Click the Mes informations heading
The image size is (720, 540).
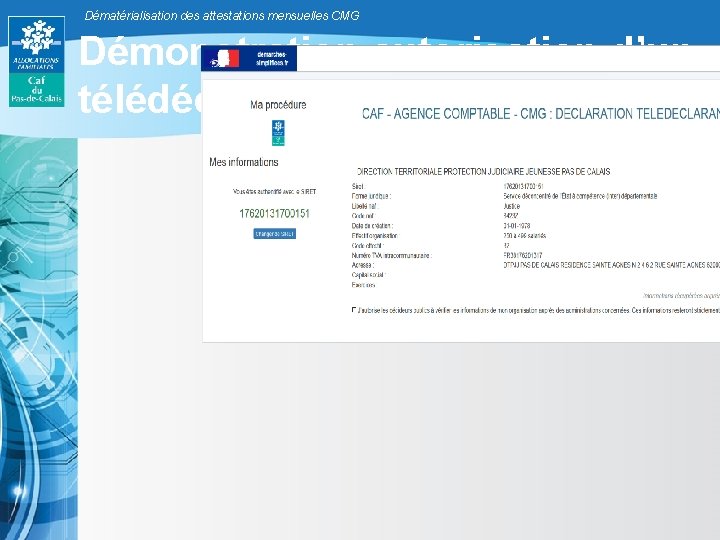244,162
